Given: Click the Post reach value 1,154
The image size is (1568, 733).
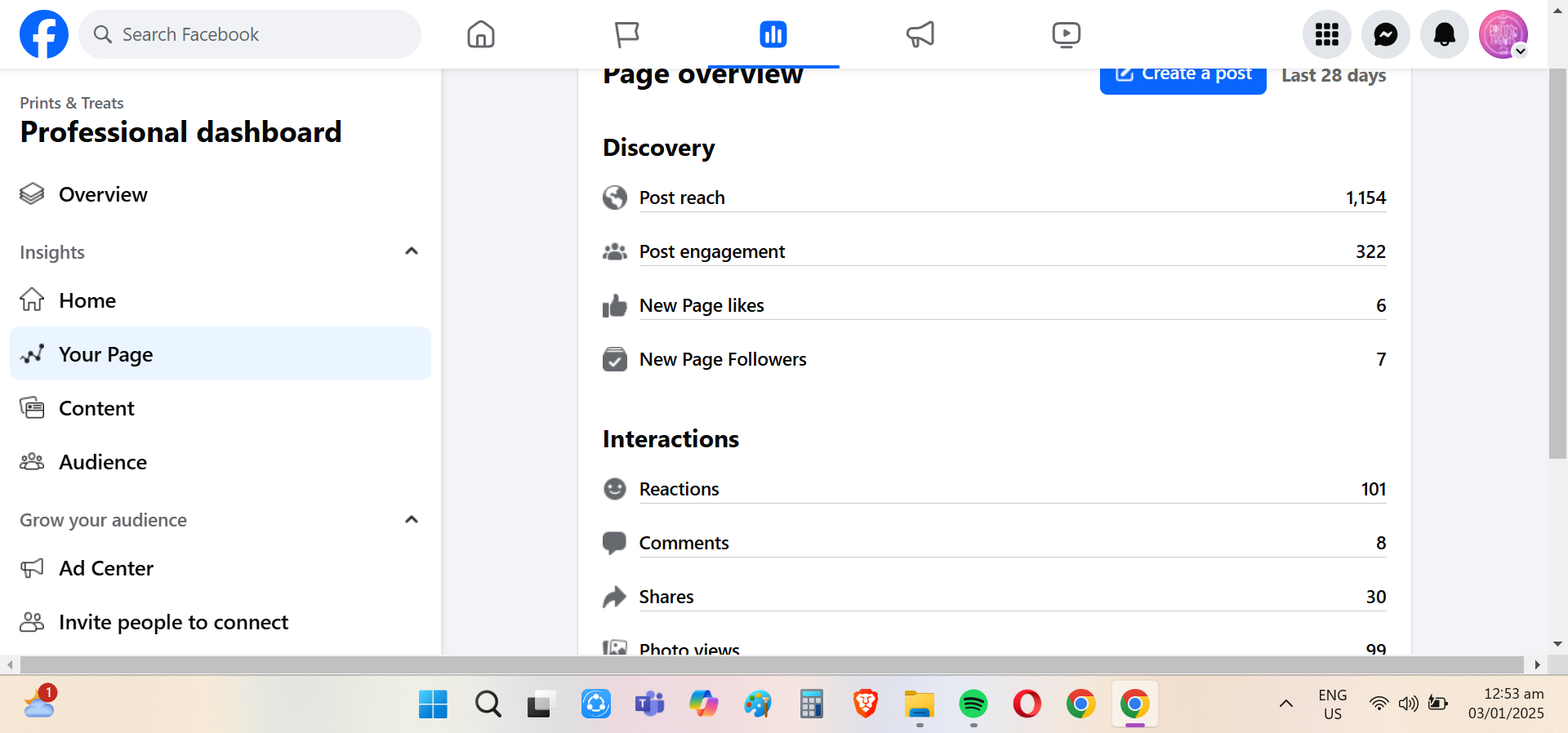Looking at the screenshot, I should click(1366, 198).
